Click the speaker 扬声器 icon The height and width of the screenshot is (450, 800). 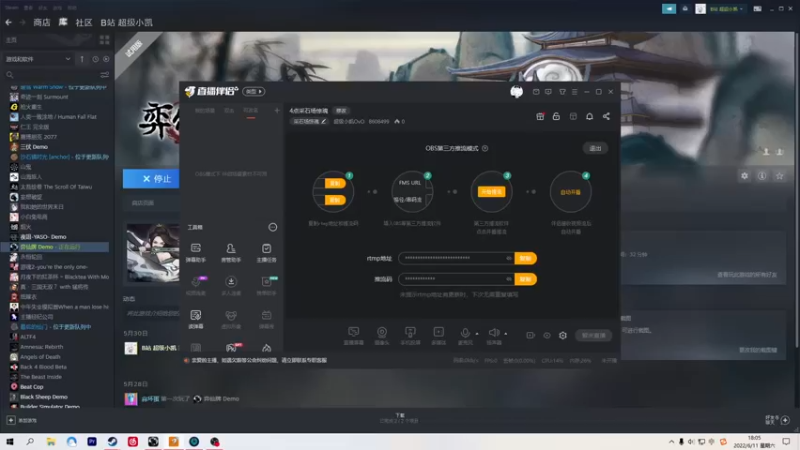pyautogui.click(x=494, y=334)
